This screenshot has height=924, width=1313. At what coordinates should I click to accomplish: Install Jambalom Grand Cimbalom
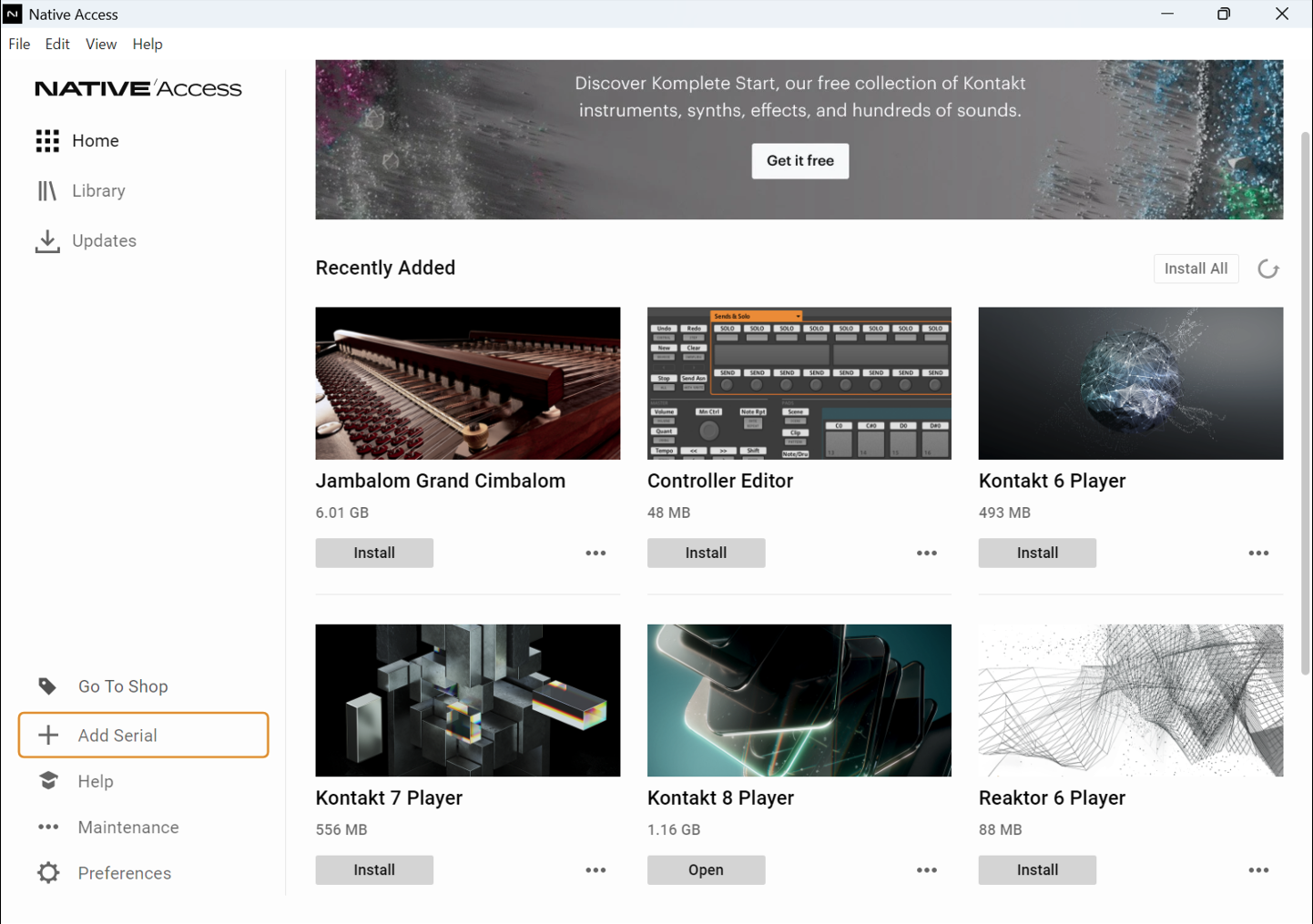point(374,553)
